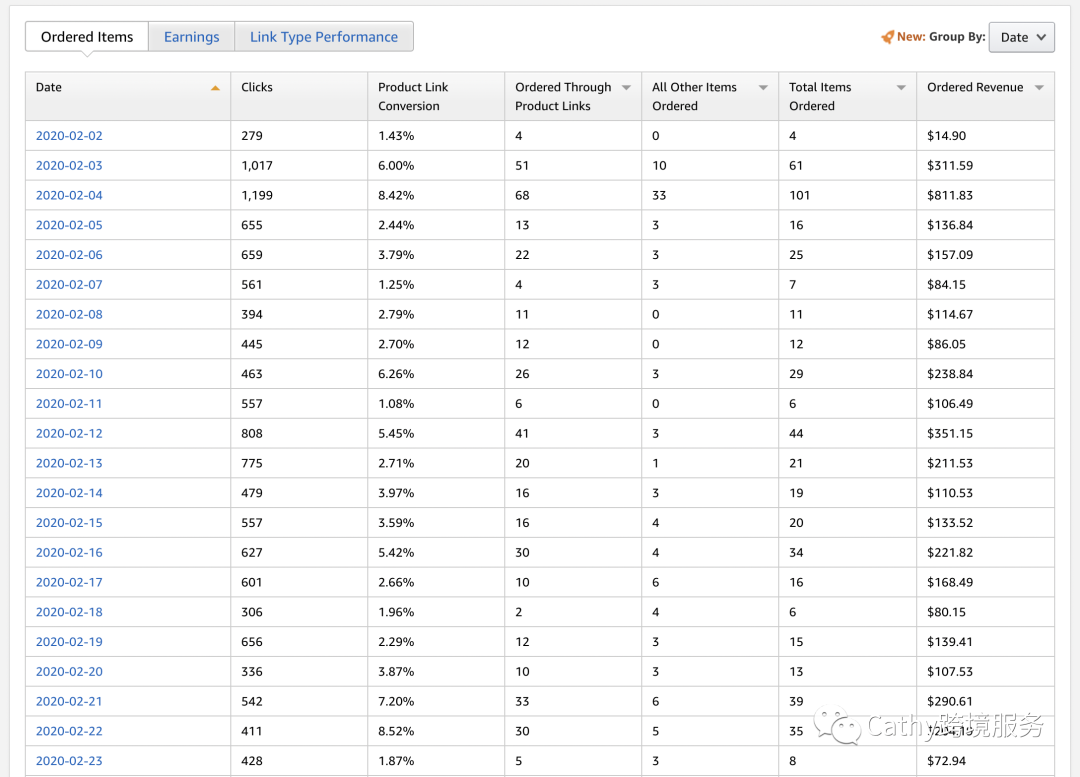Click sort arrow on Ordered Revenue column
This screenshot has height=777, width=1080.
pos(1039,88)
